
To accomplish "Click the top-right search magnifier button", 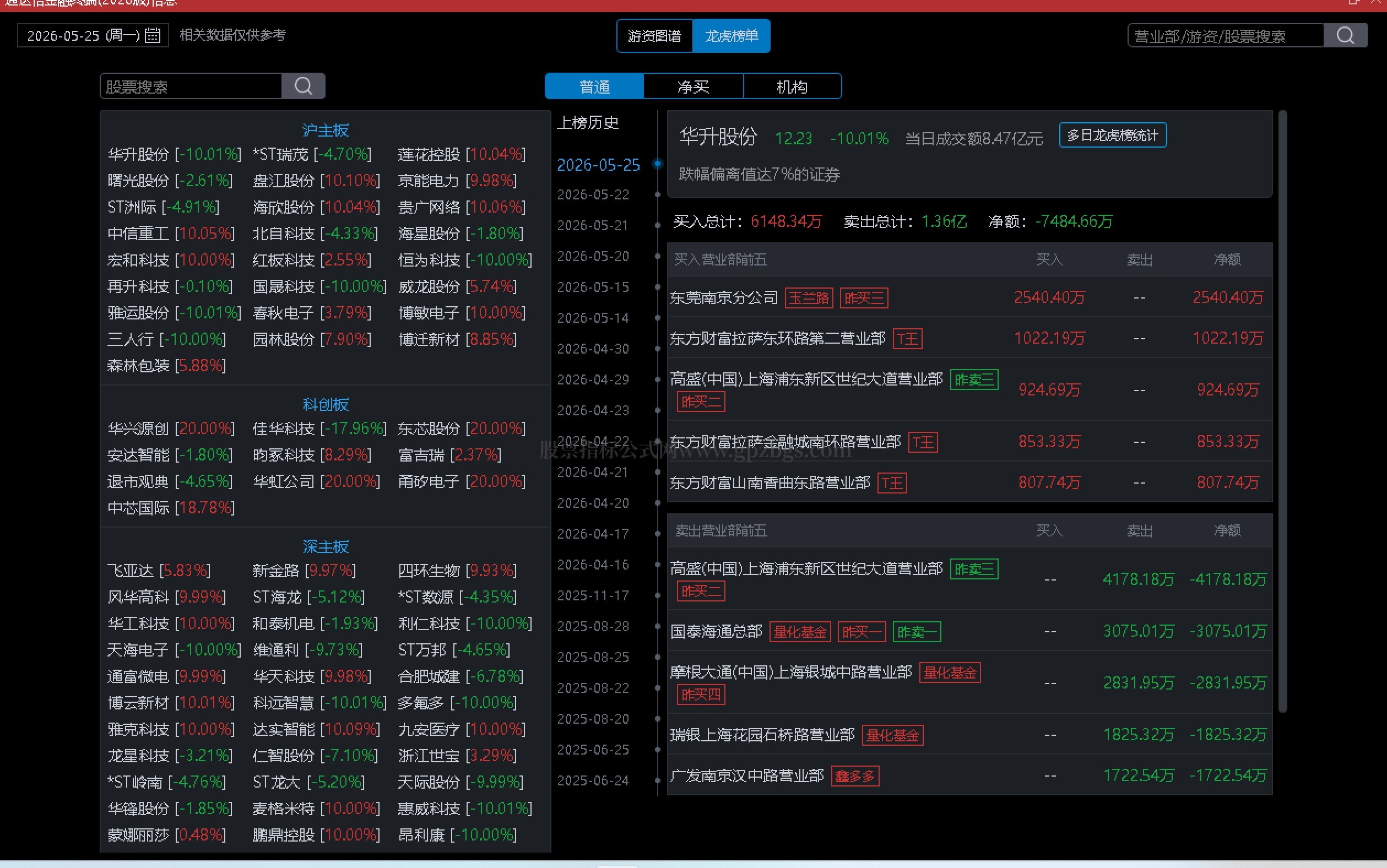I will click(x=1345, y=36).
